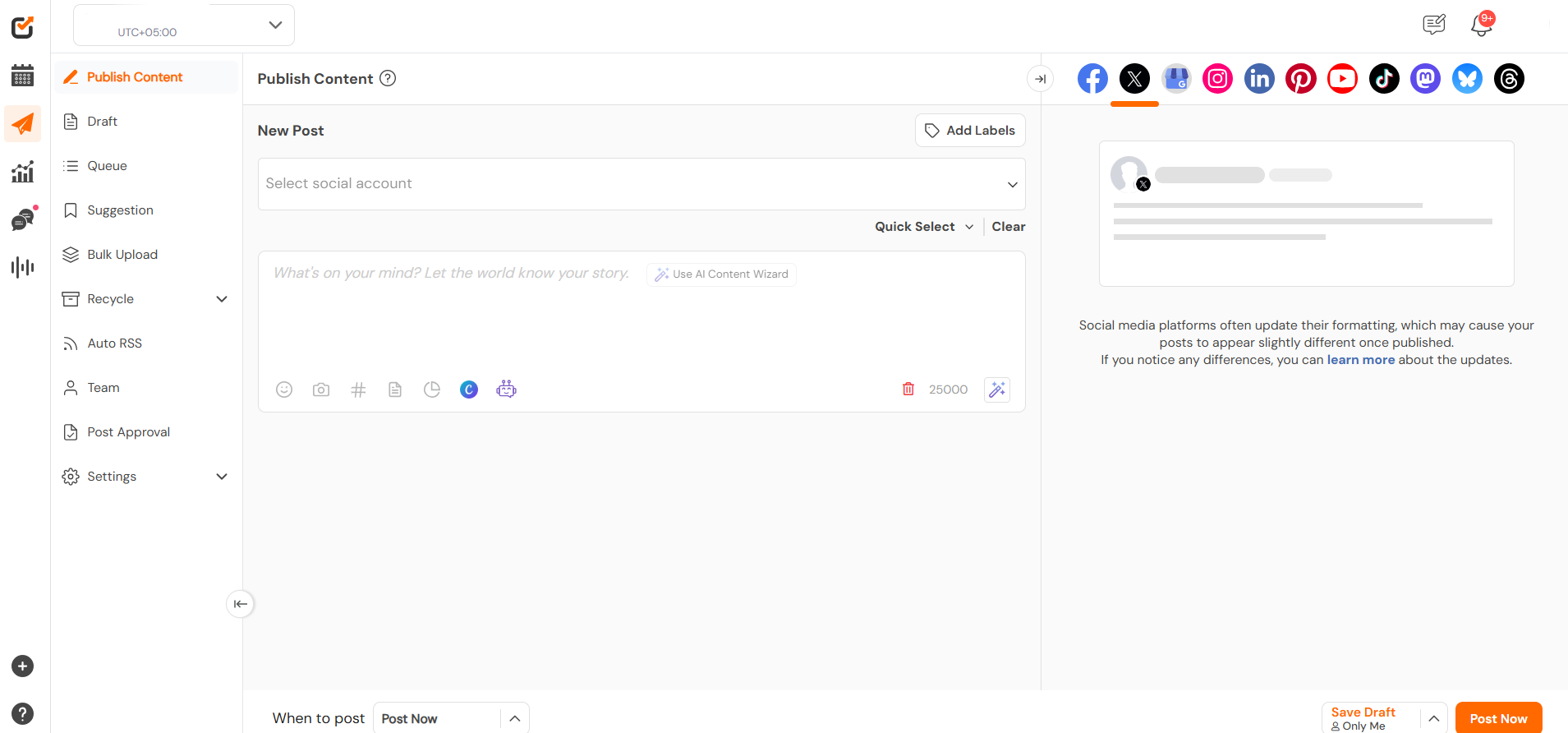Open the conversations inbox icon
Screen dimensions: 1568x733
pyautogui.click(x=23, y=219)
